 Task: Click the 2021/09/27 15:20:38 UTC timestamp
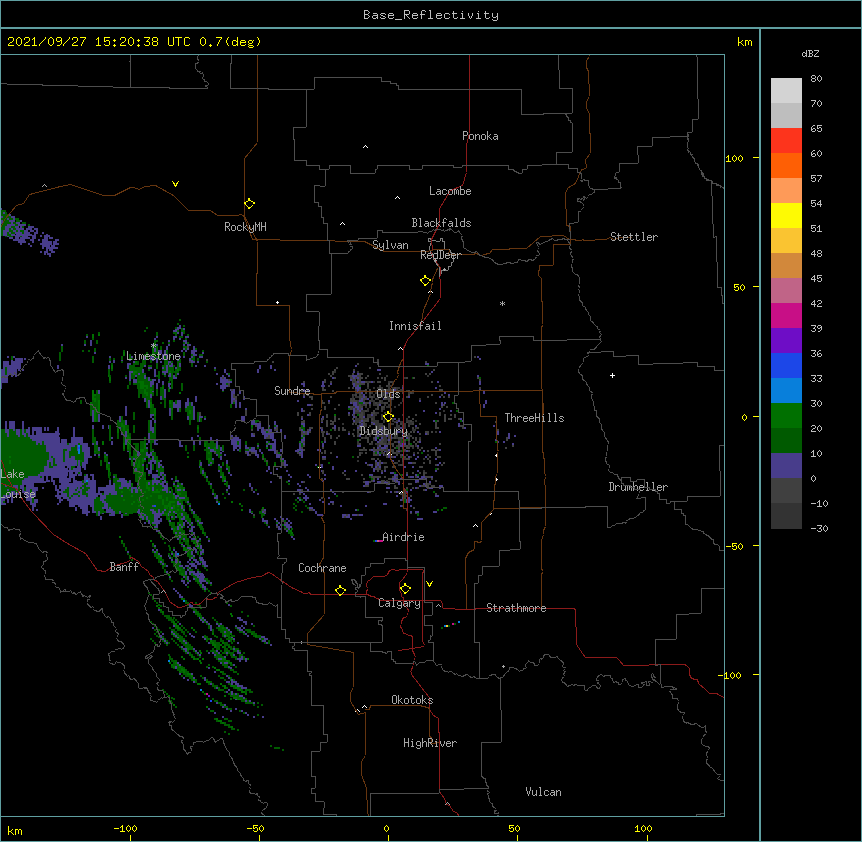(99, 42)
